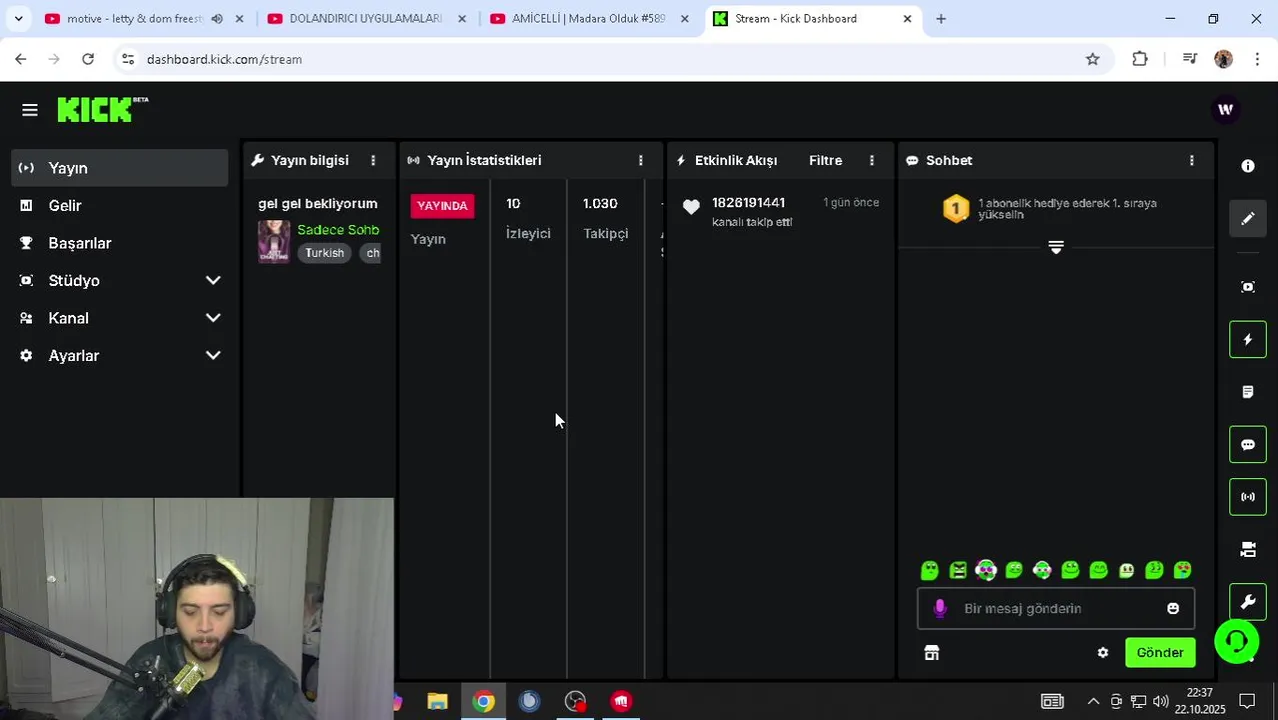1278x720 pixels.
Task: Open the hamburger navigation menu
Action: tap(30, 110)
